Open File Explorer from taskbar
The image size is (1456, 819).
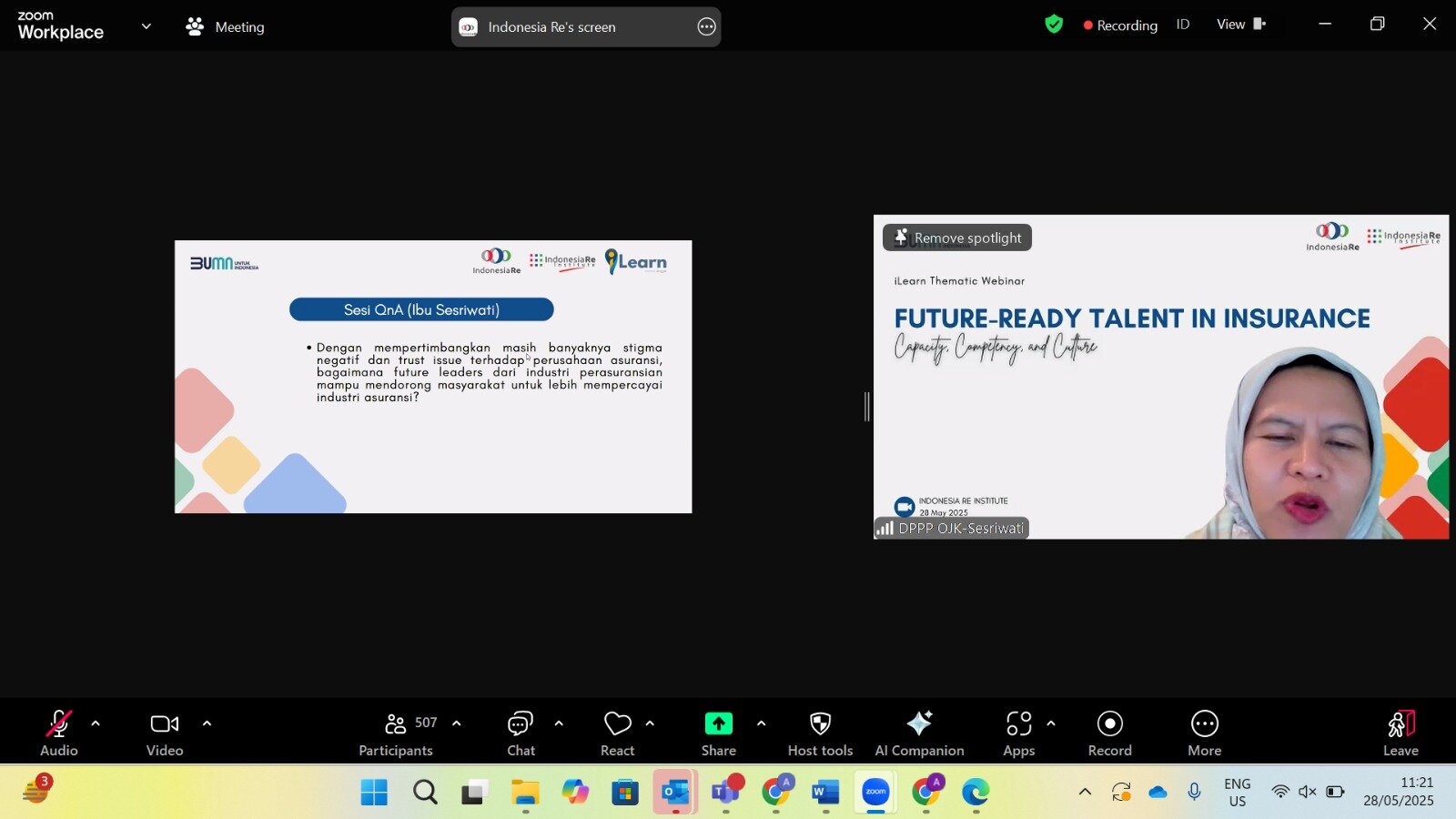(525, 793)
